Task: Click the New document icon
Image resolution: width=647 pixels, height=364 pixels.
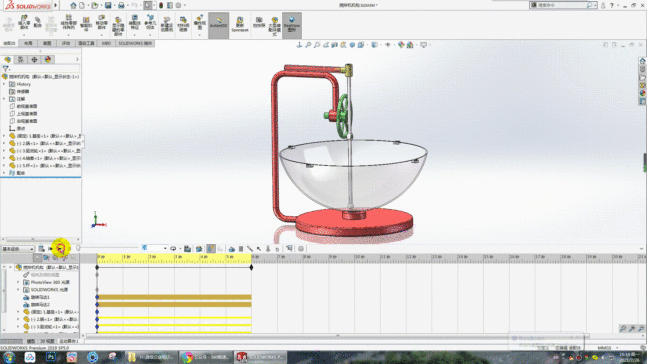Action: pyautogui.click(x=82, y=5)
